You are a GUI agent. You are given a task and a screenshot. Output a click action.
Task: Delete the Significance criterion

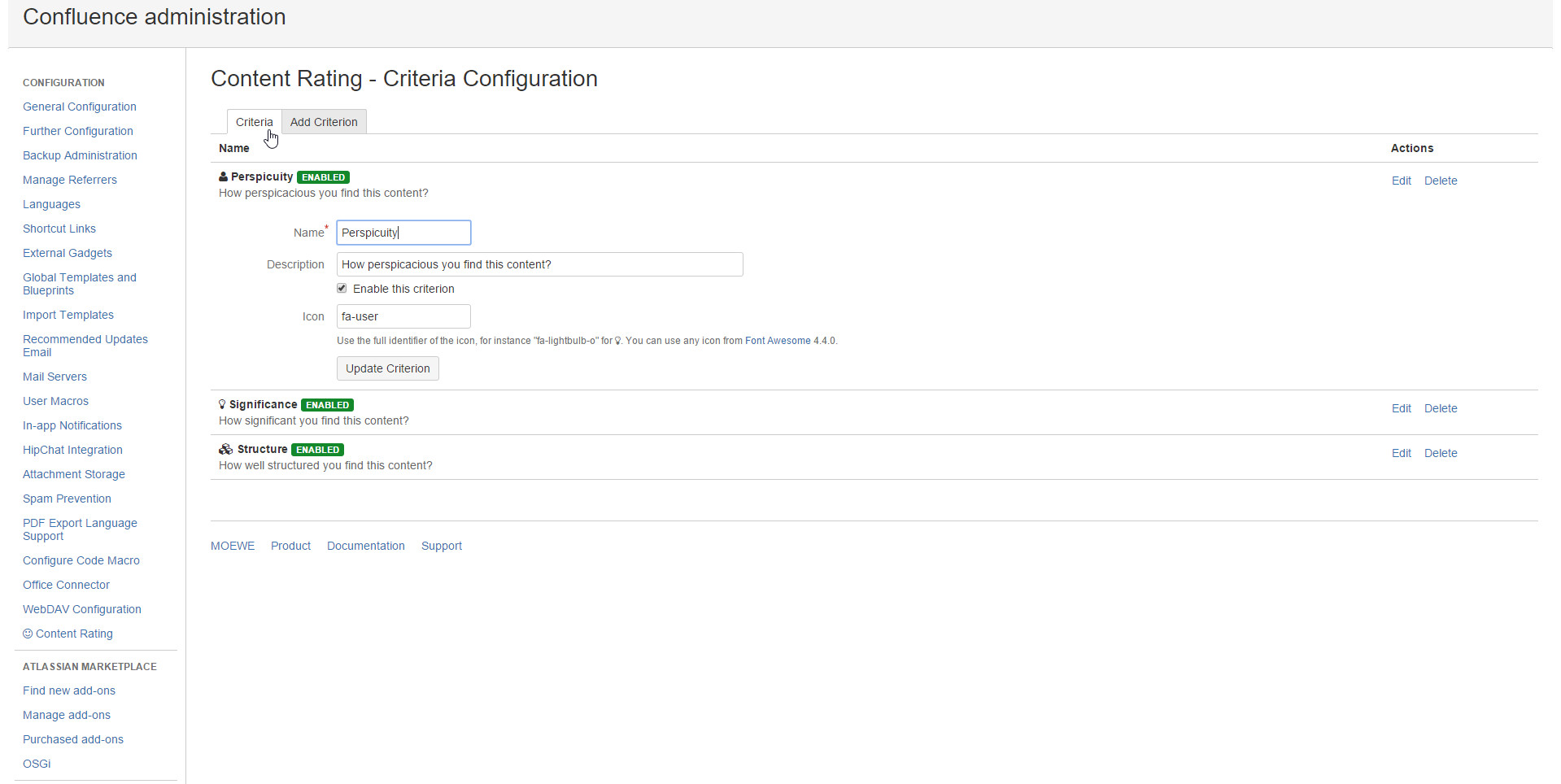coord(1441,408)
